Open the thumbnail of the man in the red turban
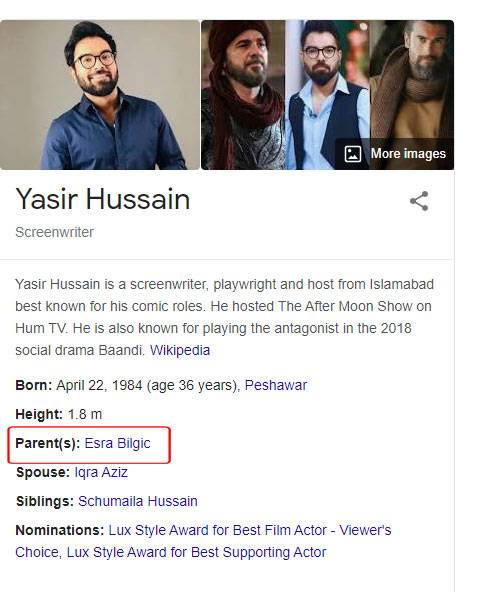Viewport: 477px width, 592px height. (243, 95)
